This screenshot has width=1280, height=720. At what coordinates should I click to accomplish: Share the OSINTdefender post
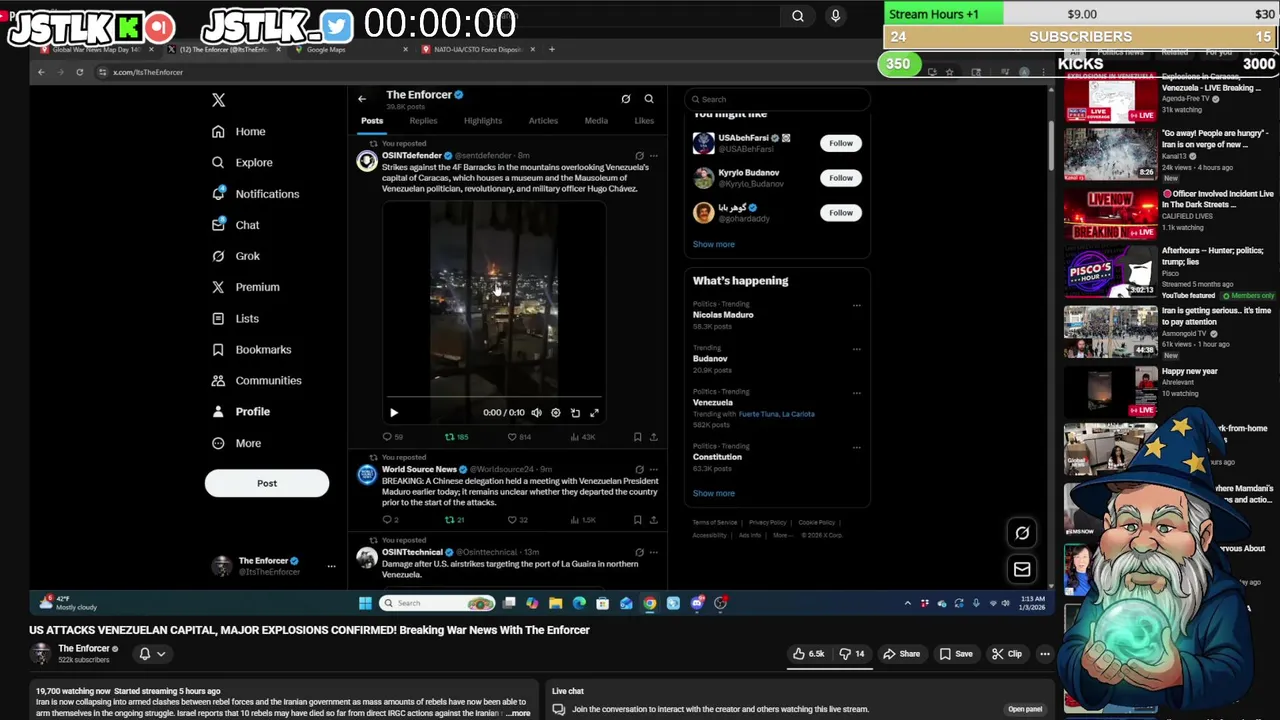654,437
